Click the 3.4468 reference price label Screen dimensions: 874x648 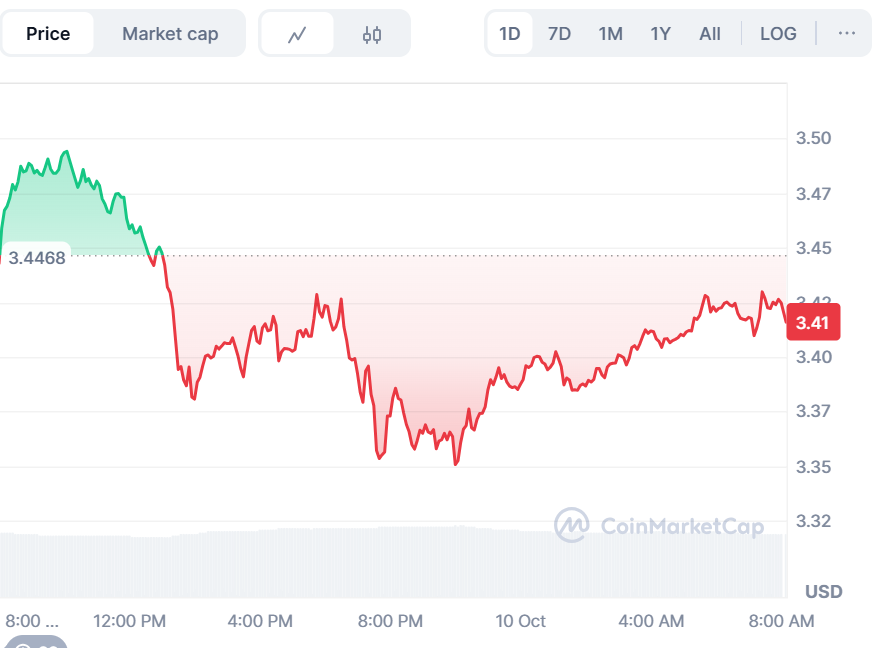click(38, 257)
